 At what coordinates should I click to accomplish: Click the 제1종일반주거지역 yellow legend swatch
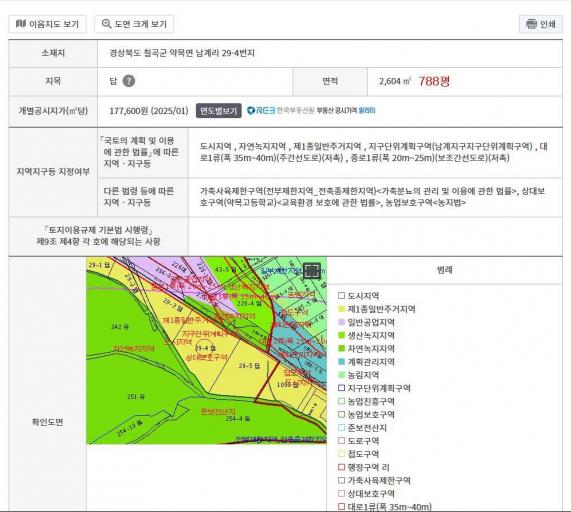[x=341, y=309]
